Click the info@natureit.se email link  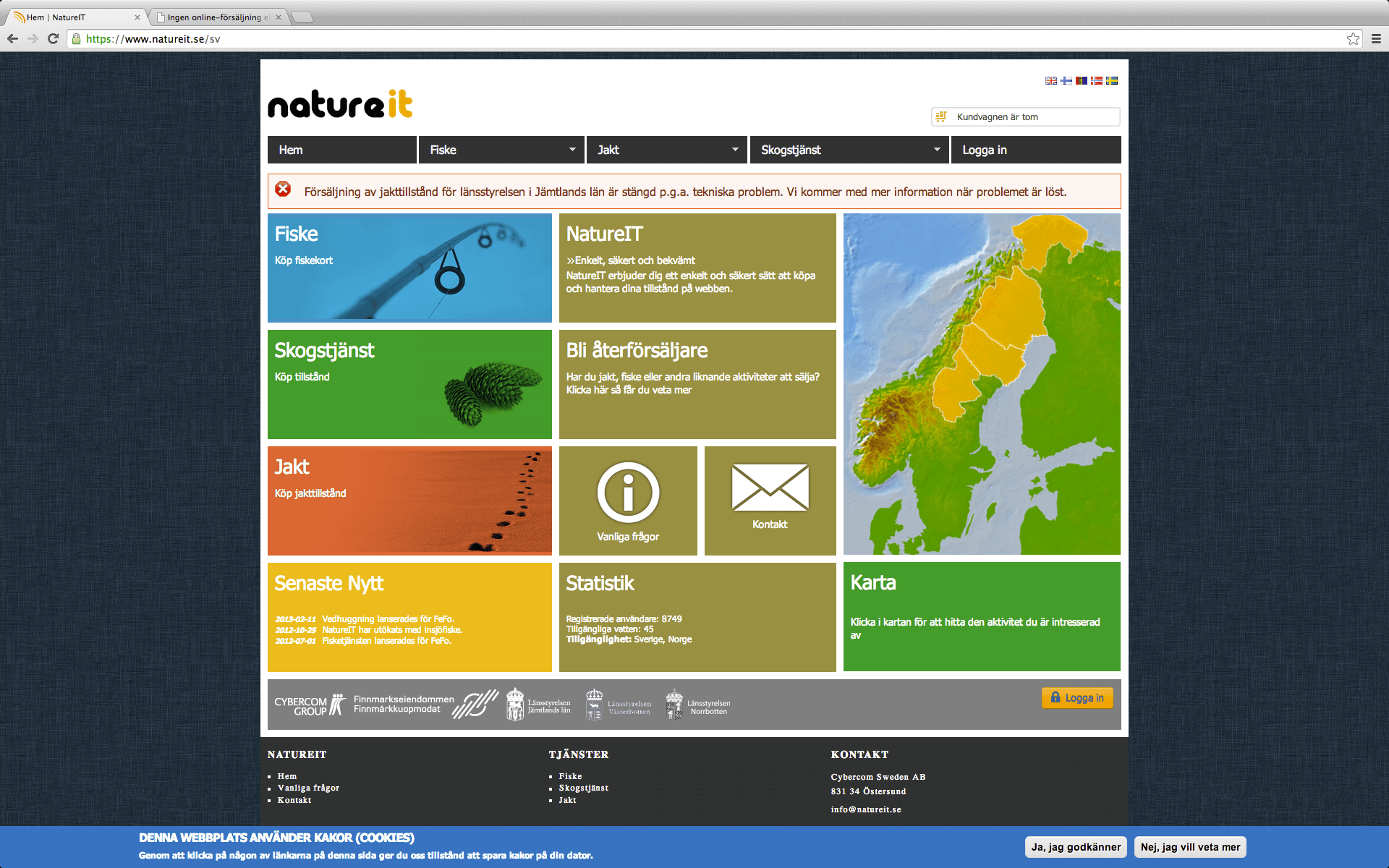pyautogui.click(x=866, y=809)
